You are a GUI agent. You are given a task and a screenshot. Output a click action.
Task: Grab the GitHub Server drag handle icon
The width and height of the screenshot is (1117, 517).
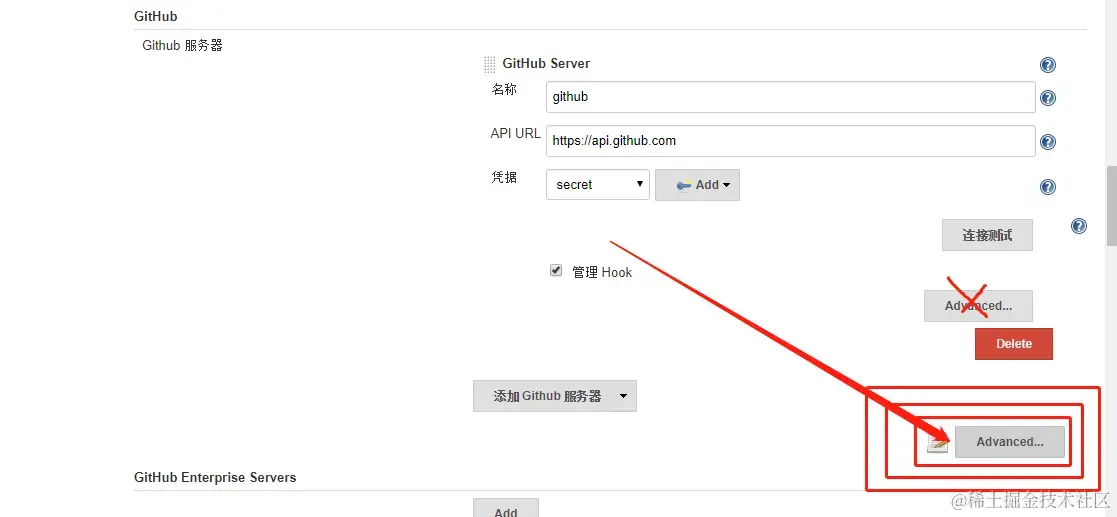(x=489, y=64)
